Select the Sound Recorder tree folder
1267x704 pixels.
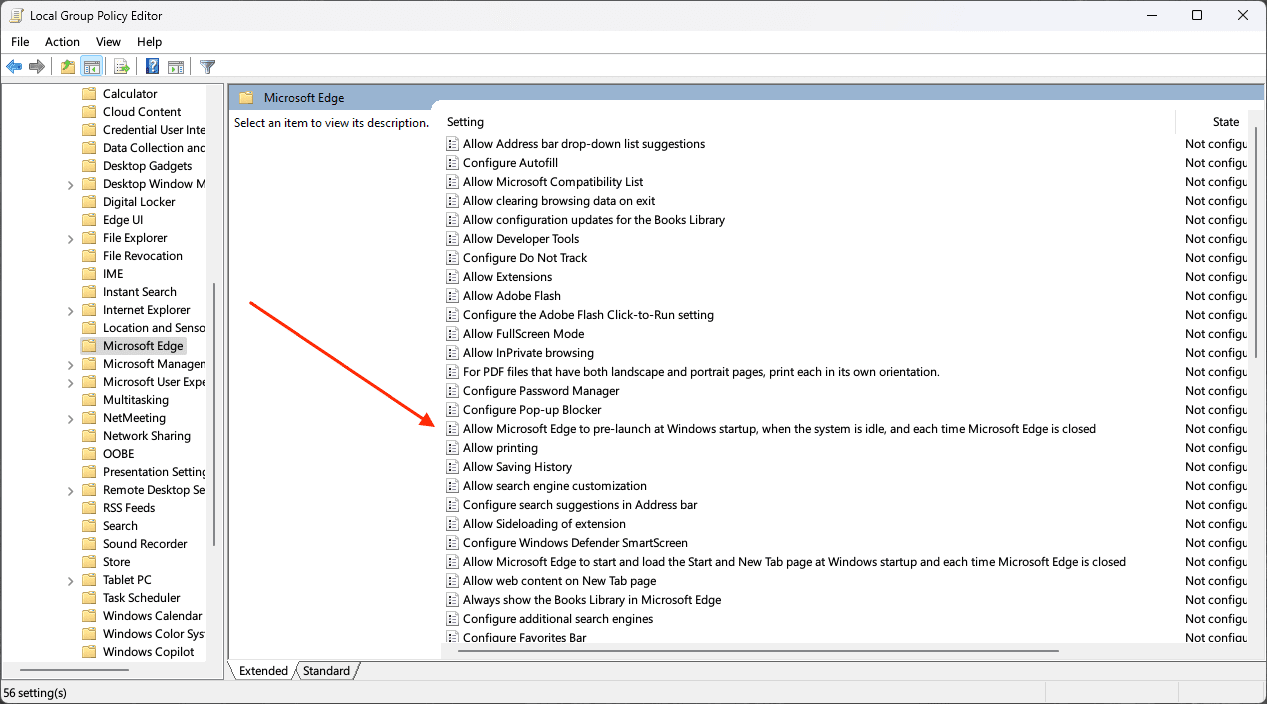pyautogui.click(x=145, y=544)
